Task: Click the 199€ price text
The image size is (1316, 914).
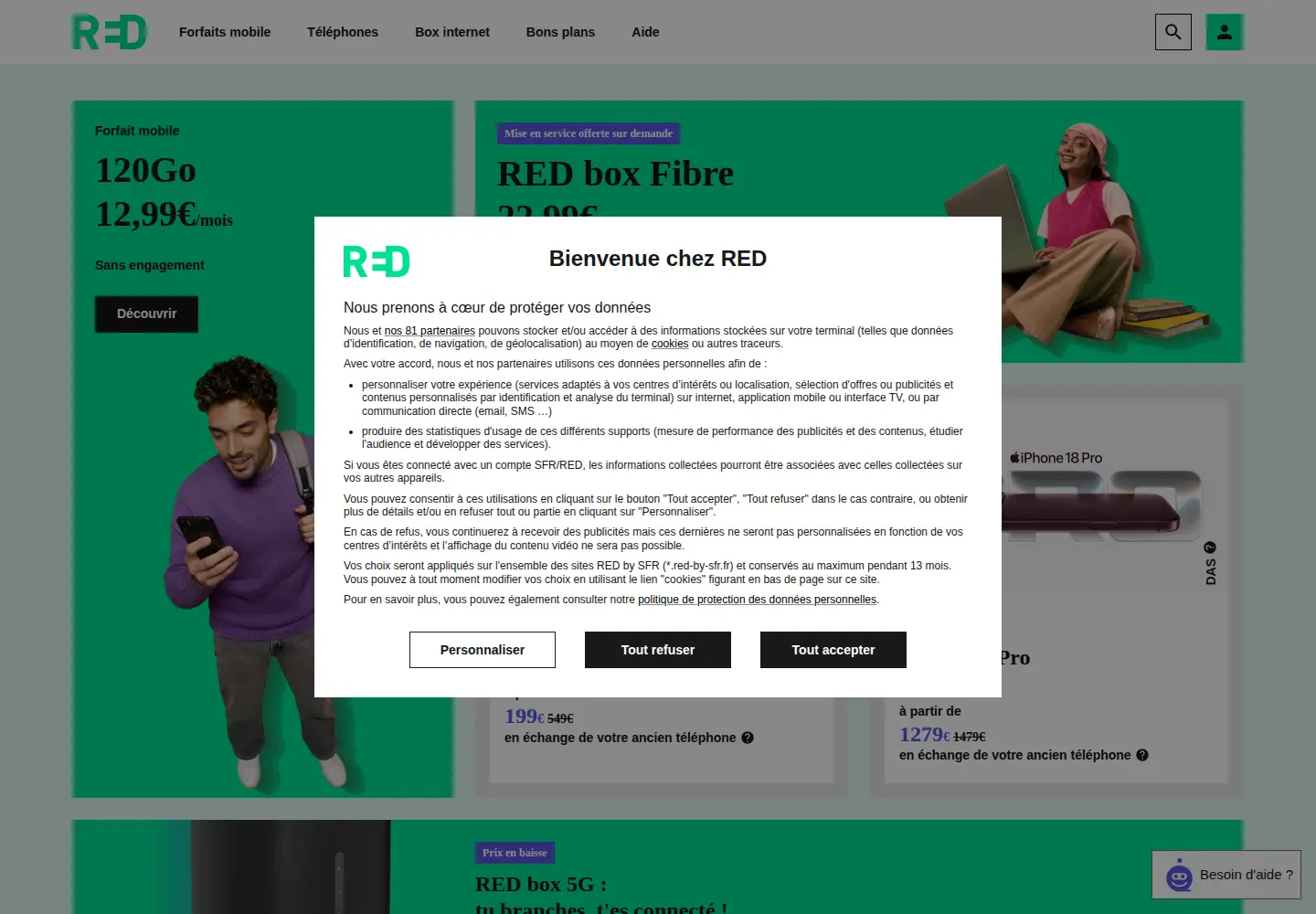Action: [524, 717]
